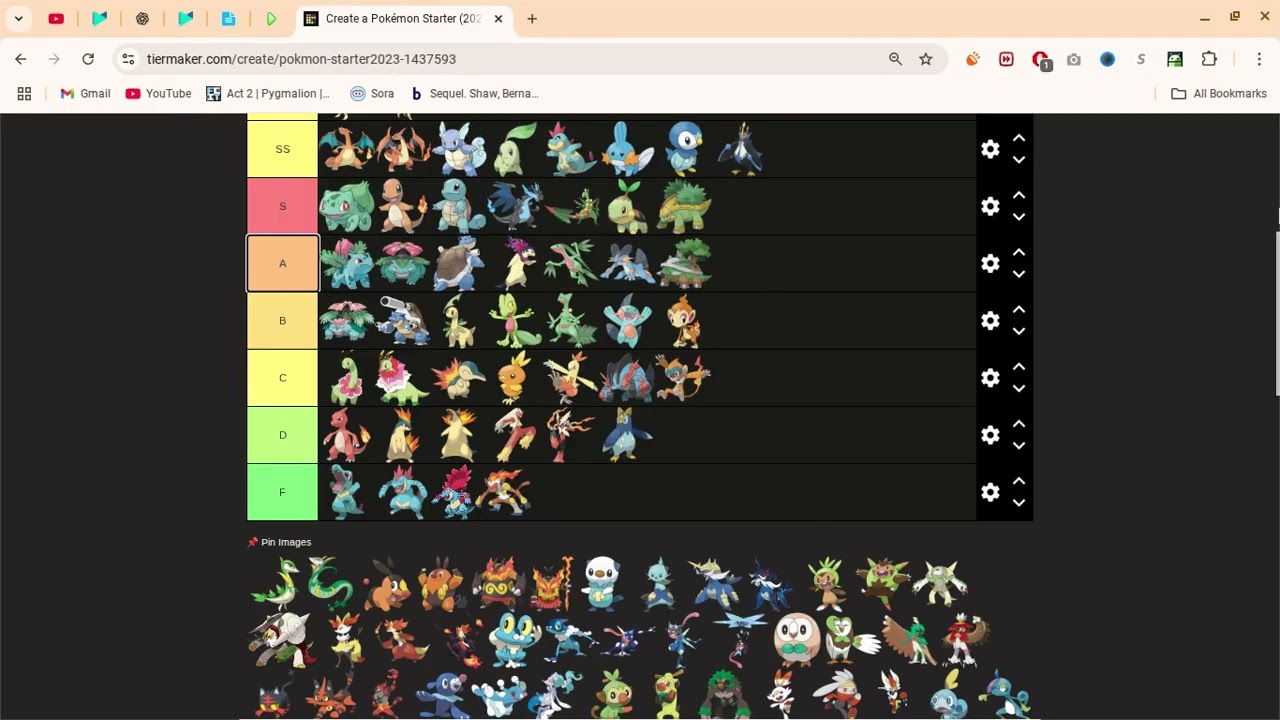Pick Oshawott from the unranked image pool
Viewport: 1280px width, 720px height.
pos(602,583)
